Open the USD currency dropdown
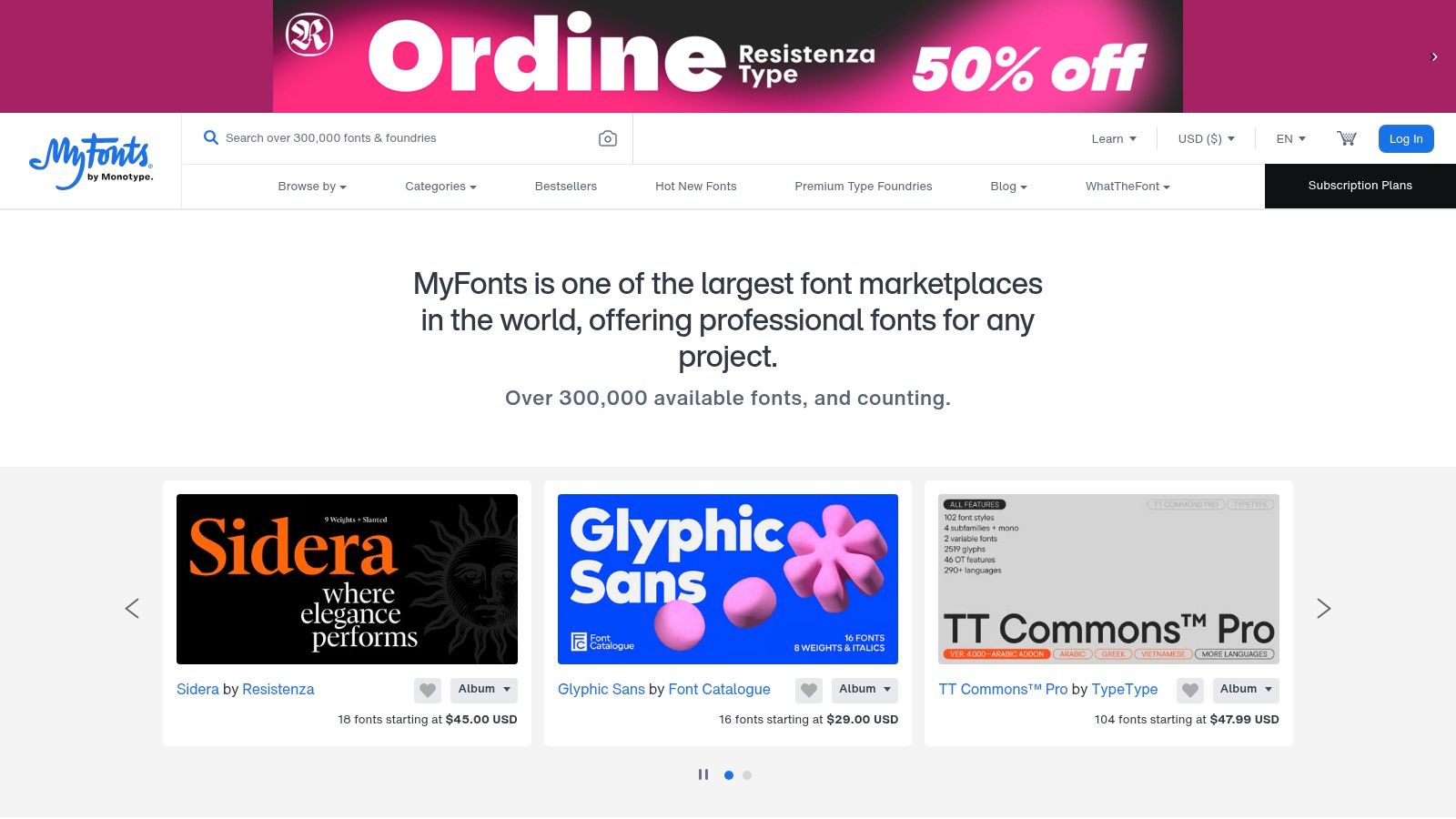The height and width of the screenshot is (819, 1456). (x=1206, y=138)
